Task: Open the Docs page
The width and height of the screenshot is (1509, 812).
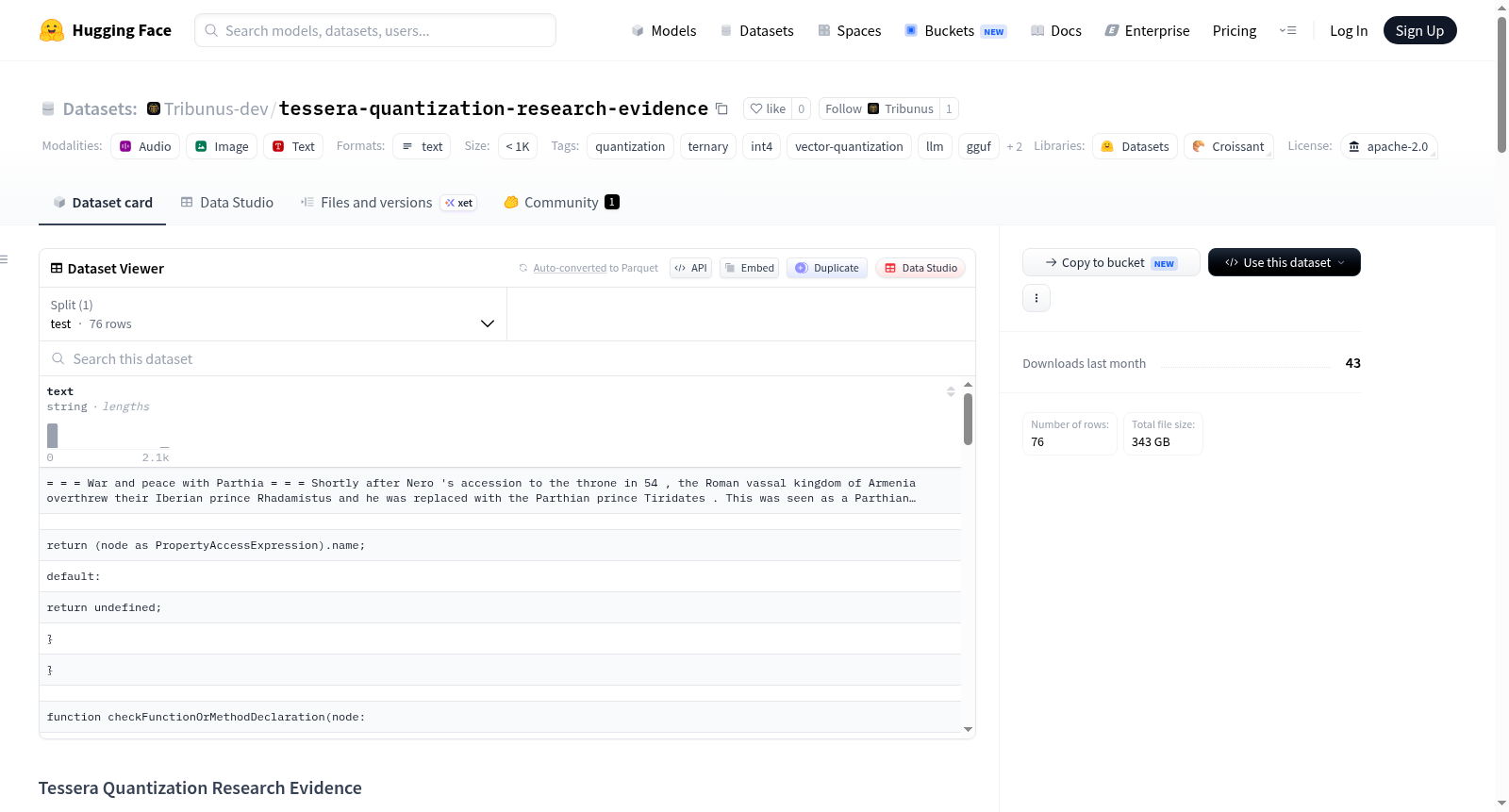Action: 1056,30
